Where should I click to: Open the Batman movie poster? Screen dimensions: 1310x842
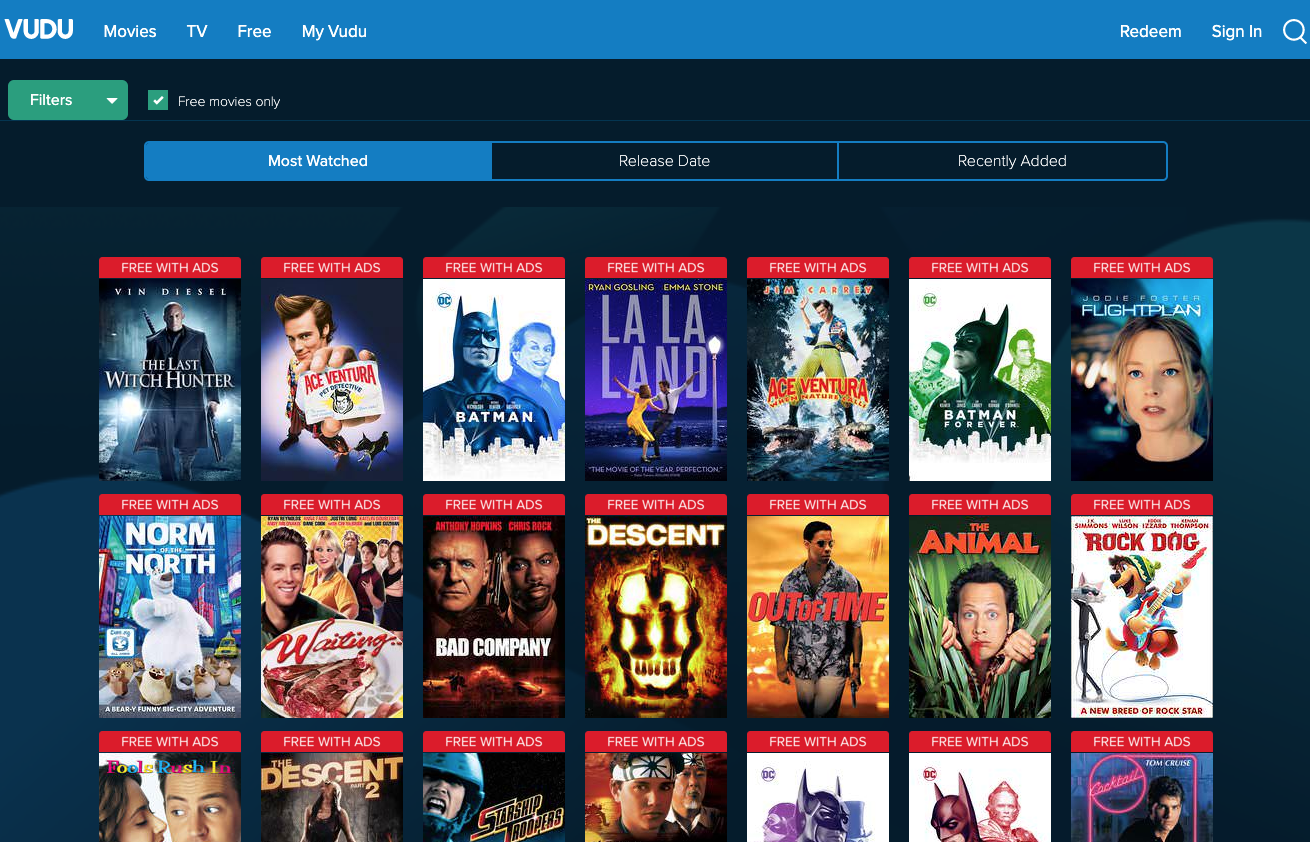[494, 380]
